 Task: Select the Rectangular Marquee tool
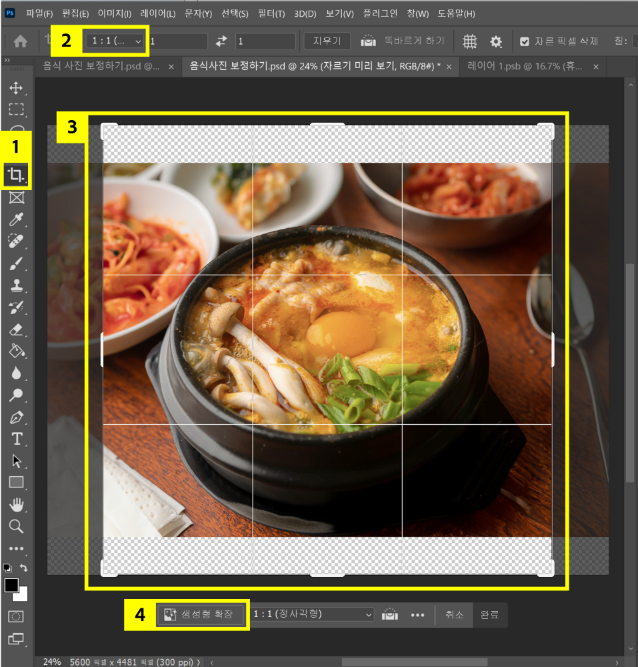click(x=16, y=109)
